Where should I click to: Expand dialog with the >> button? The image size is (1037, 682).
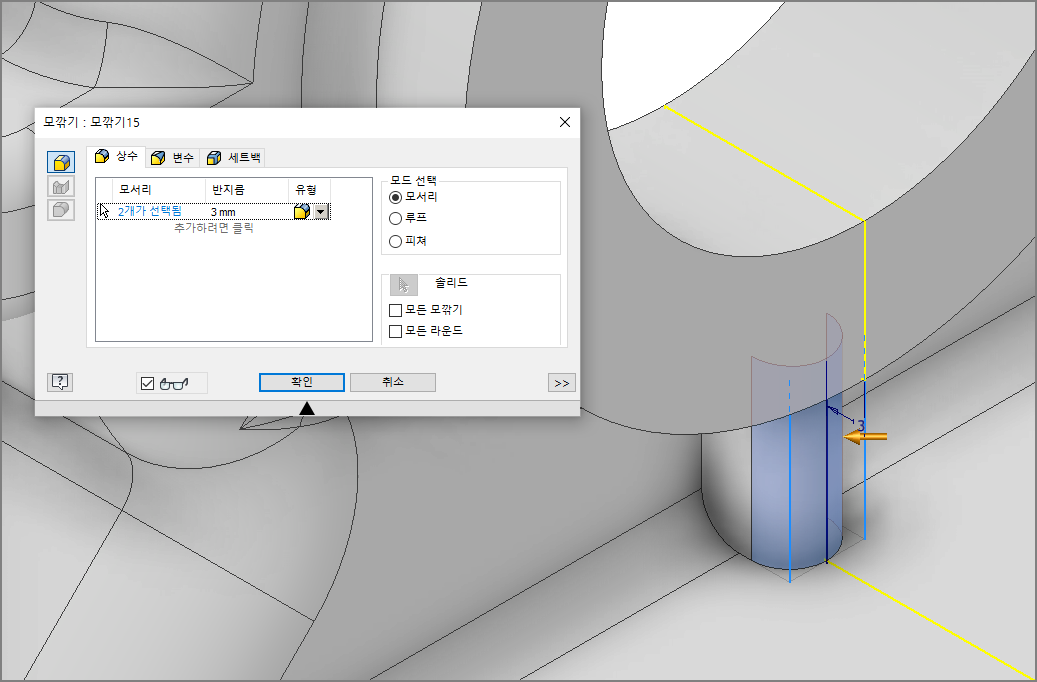(562, 383)
